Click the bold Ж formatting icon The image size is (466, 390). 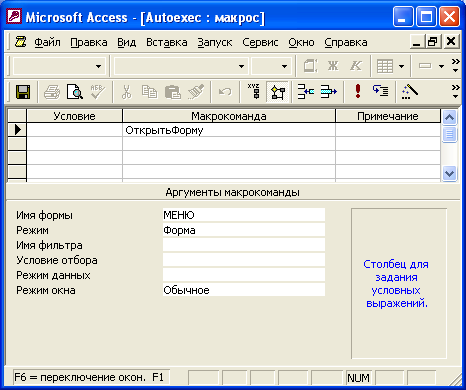[333, 66]
